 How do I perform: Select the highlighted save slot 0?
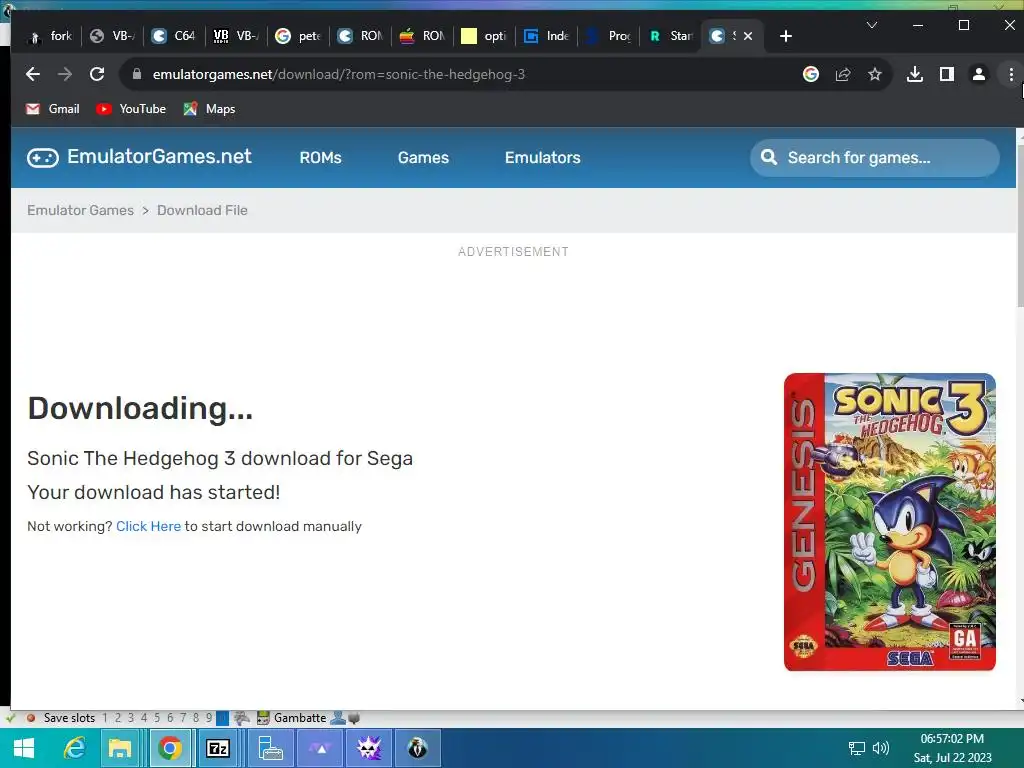tap(222, 718)
